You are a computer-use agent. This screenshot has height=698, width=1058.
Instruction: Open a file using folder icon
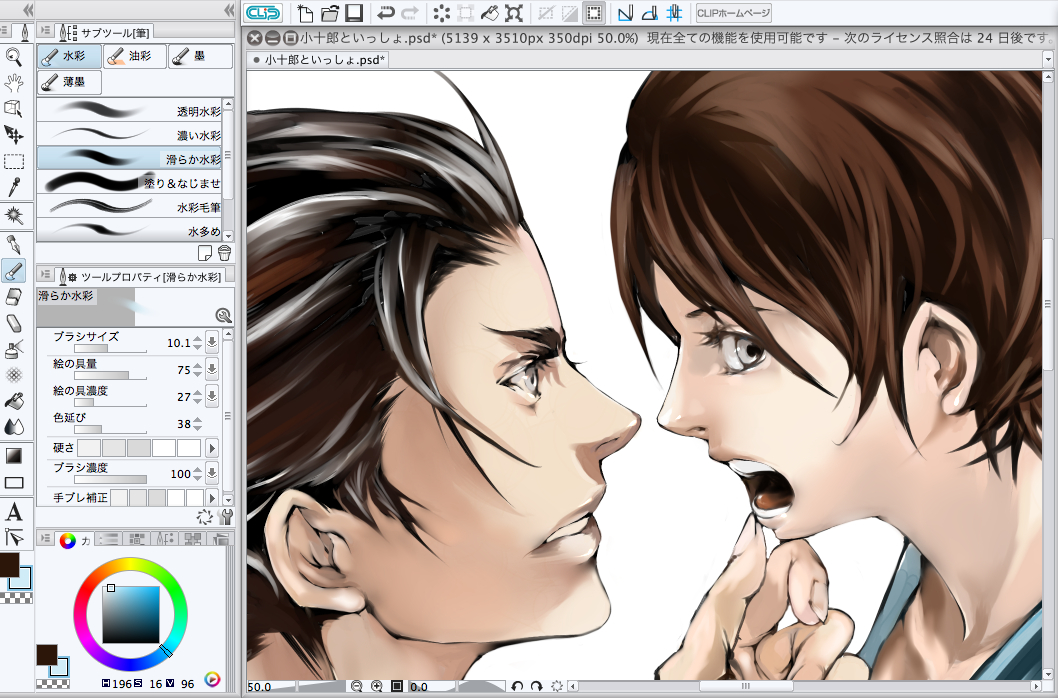[329, 13]
